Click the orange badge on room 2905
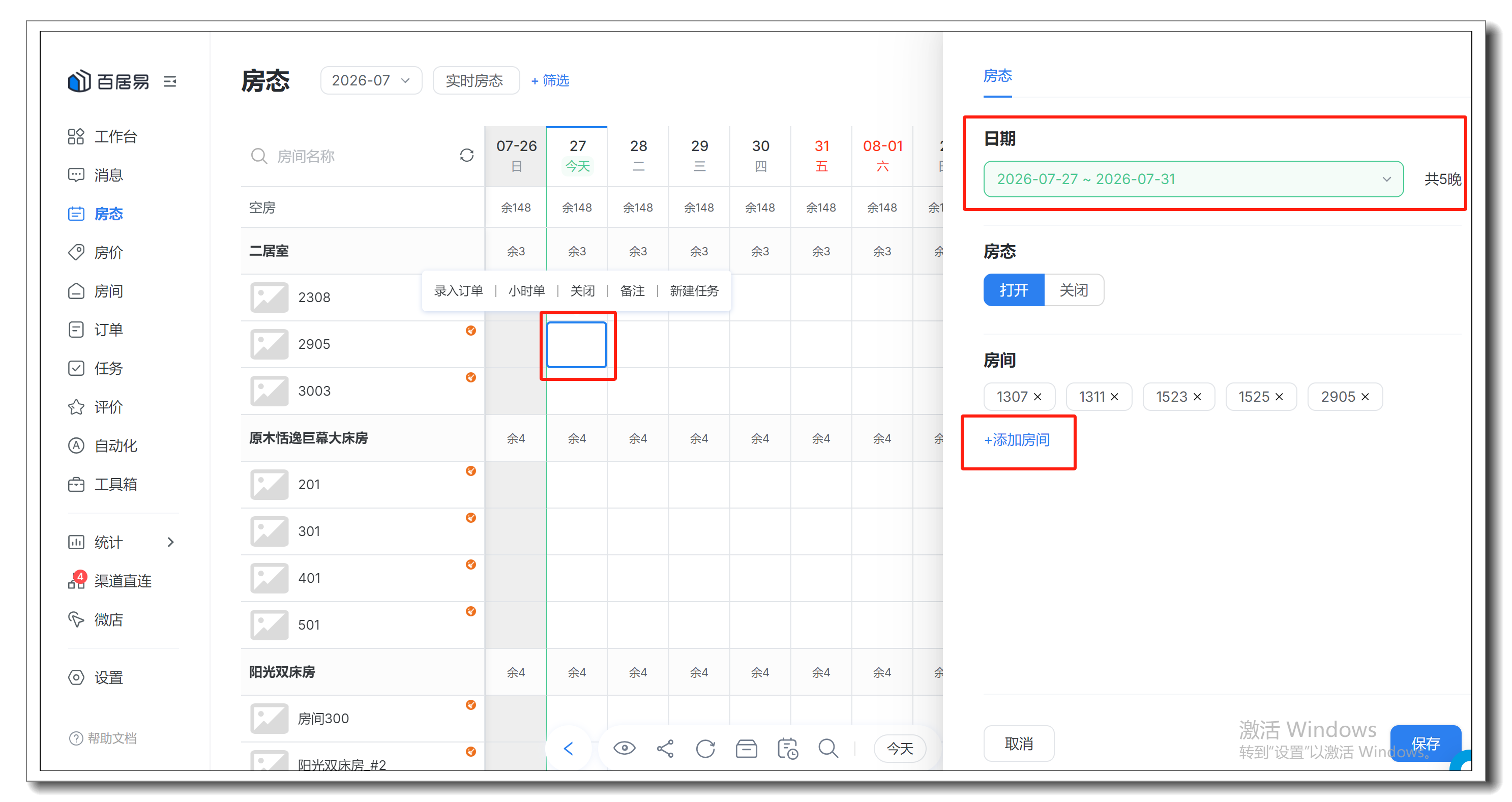The image size is (1512, 802). [471, 331]
